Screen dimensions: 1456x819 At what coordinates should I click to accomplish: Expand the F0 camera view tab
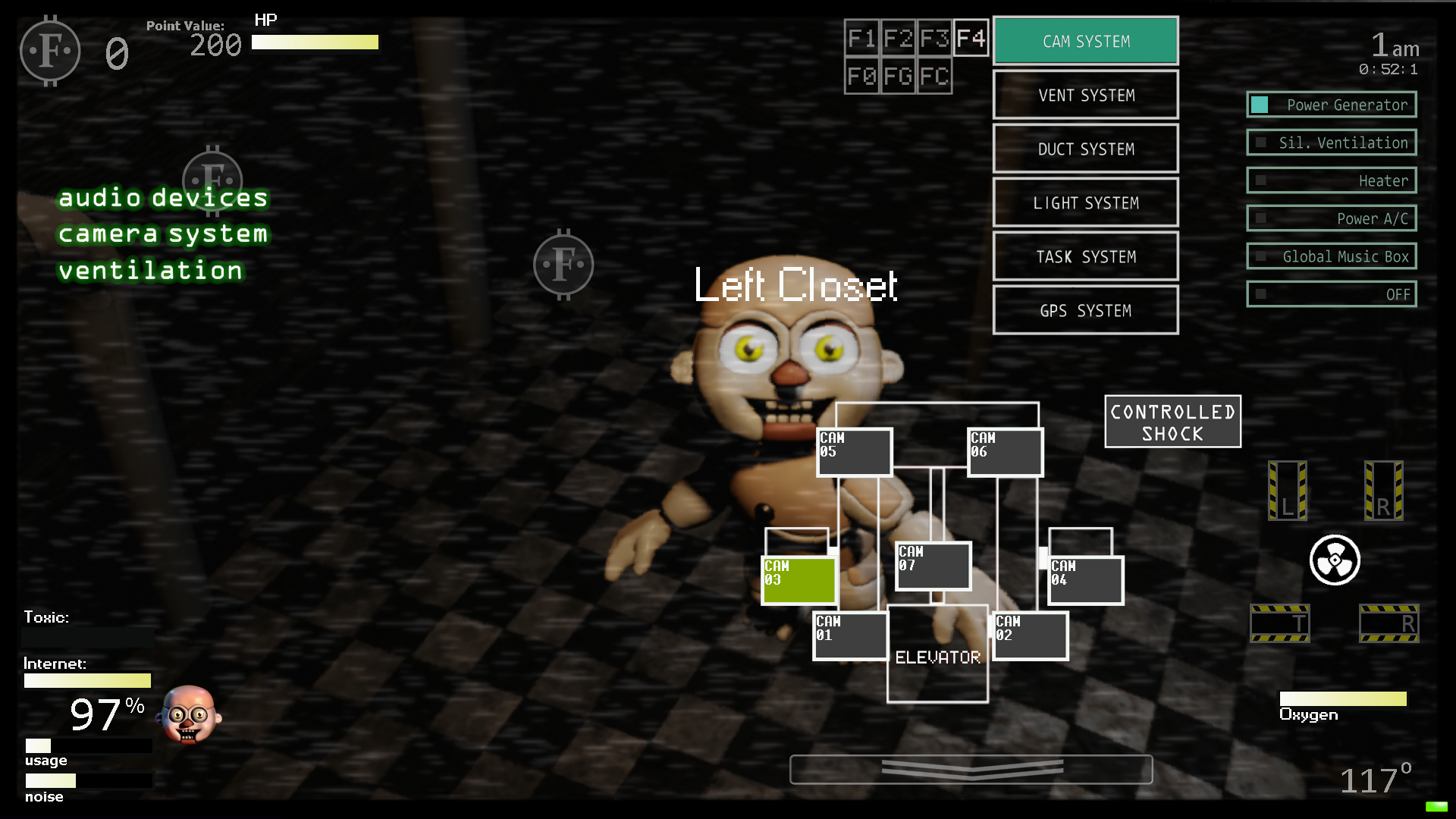pyautogui.click(x=863, y=75)
